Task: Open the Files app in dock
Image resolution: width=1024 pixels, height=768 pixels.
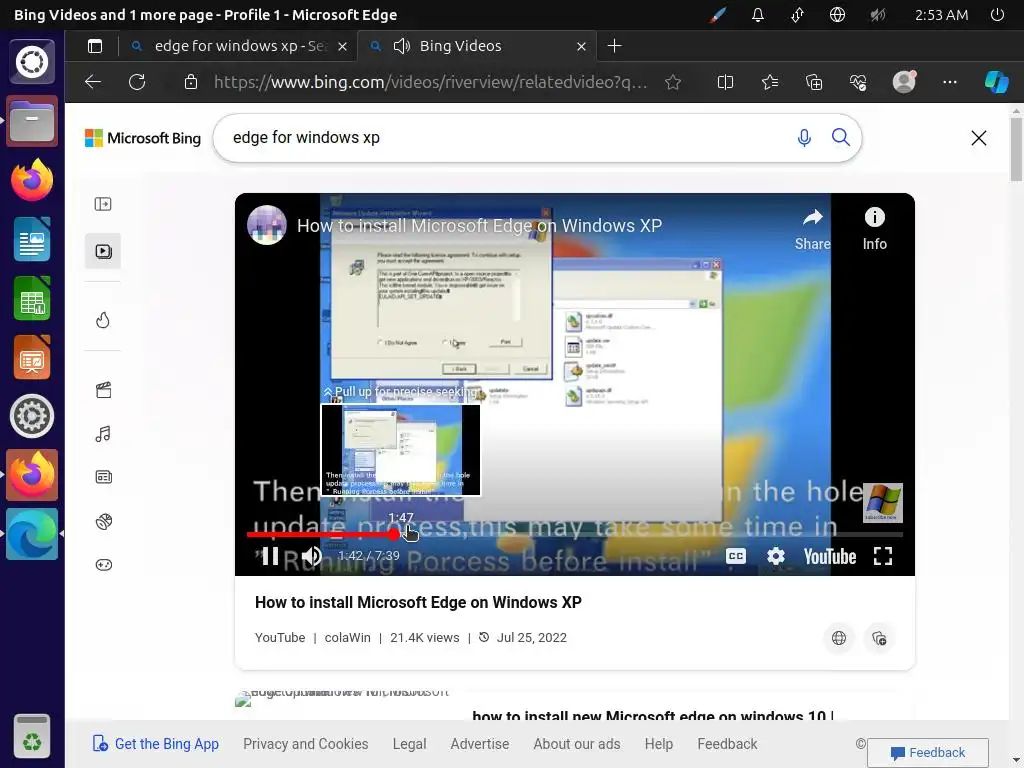Action: tap(31, 121)
